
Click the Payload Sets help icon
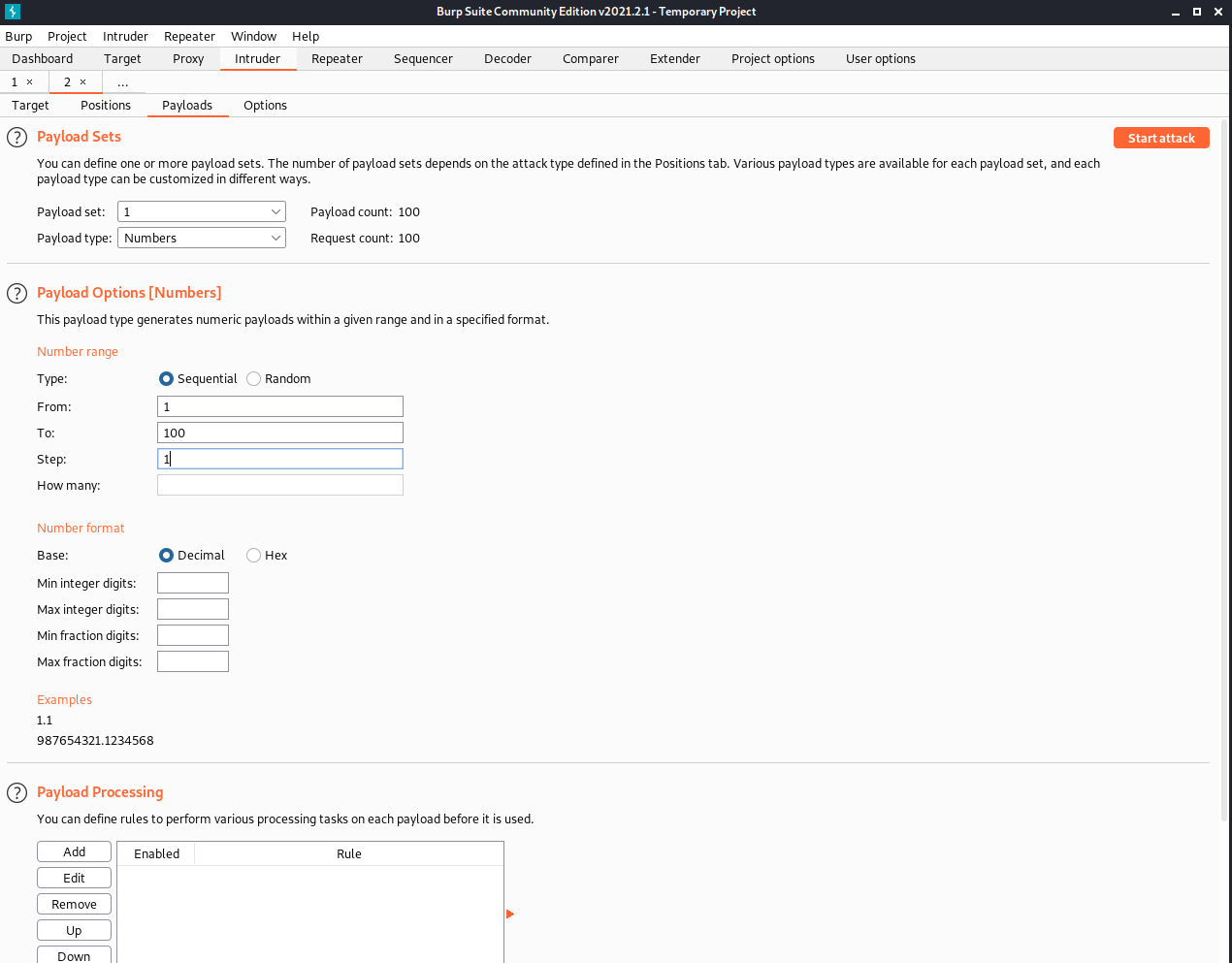click(16, 138)
